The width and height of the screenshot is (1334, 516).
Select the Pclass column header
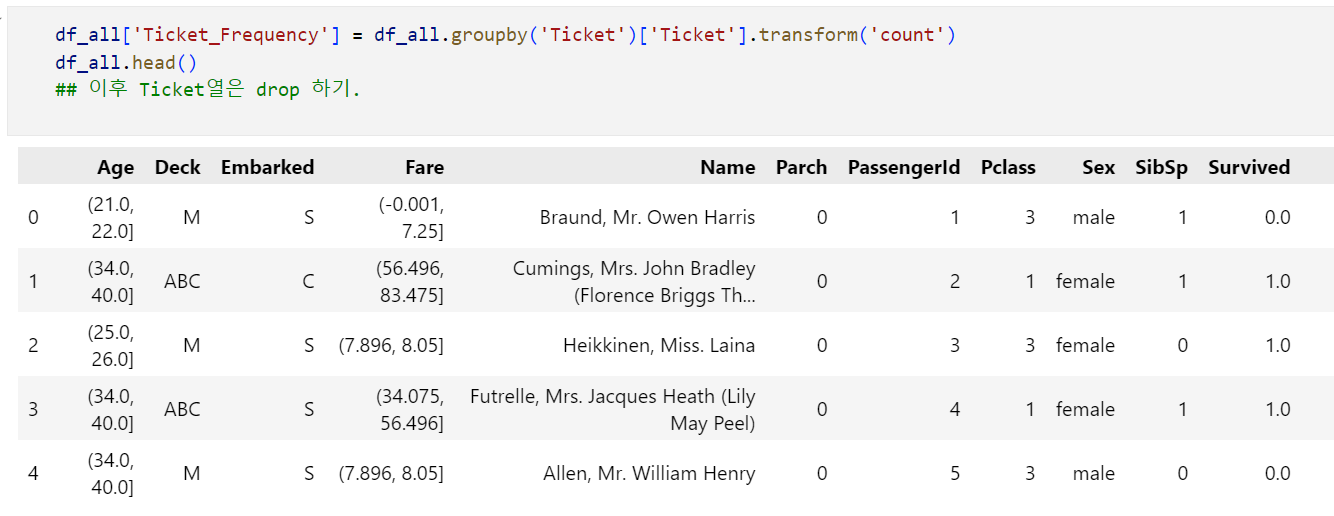coord(1008,167)
